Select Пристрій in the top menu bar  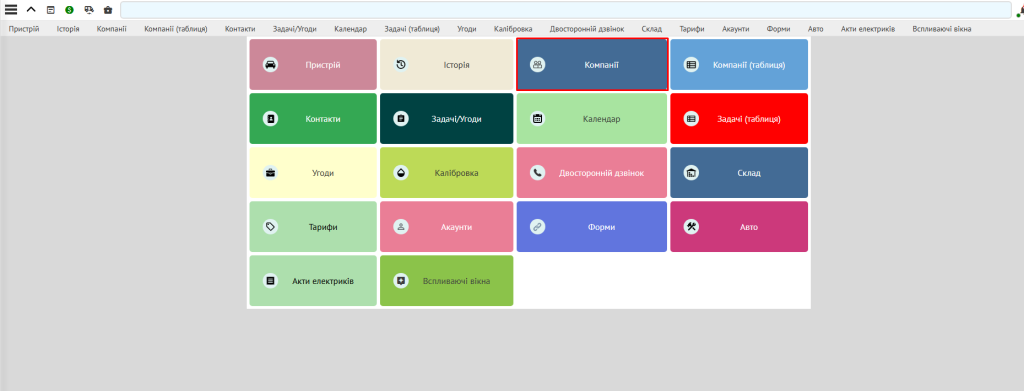(x=24, y=29)
